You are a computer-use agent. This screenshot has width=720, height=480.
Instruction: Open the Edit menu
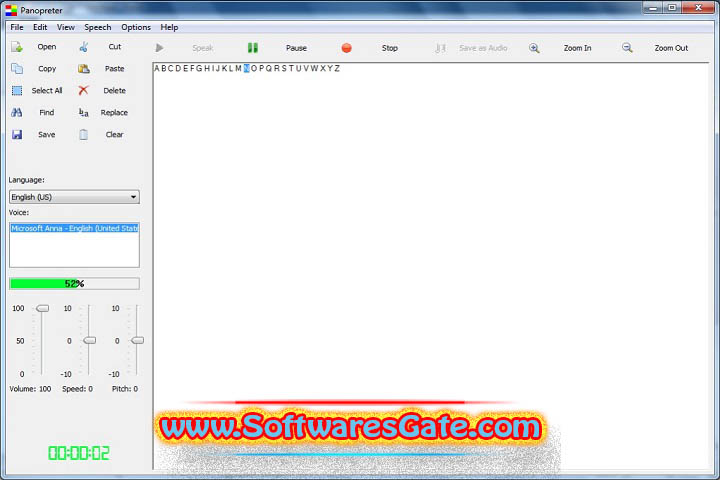tap(40, 27)
